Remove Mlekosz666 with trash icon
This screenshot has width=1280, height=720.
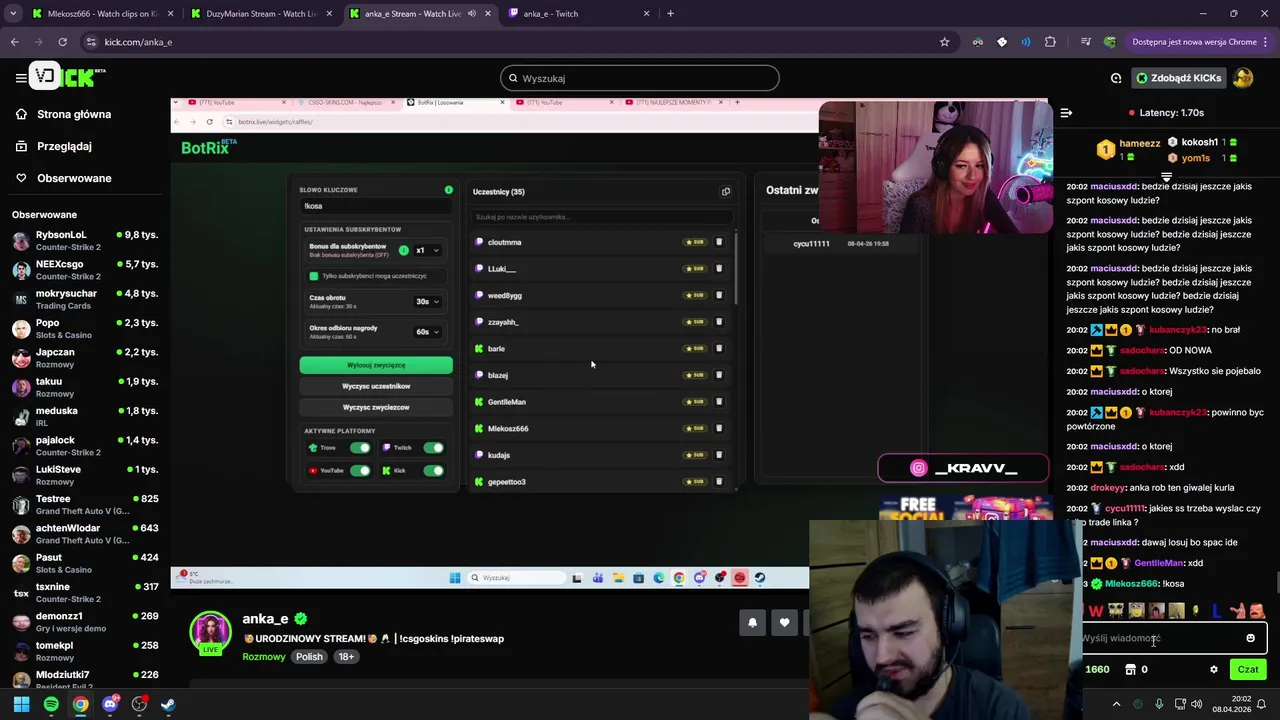click(719, 428)
